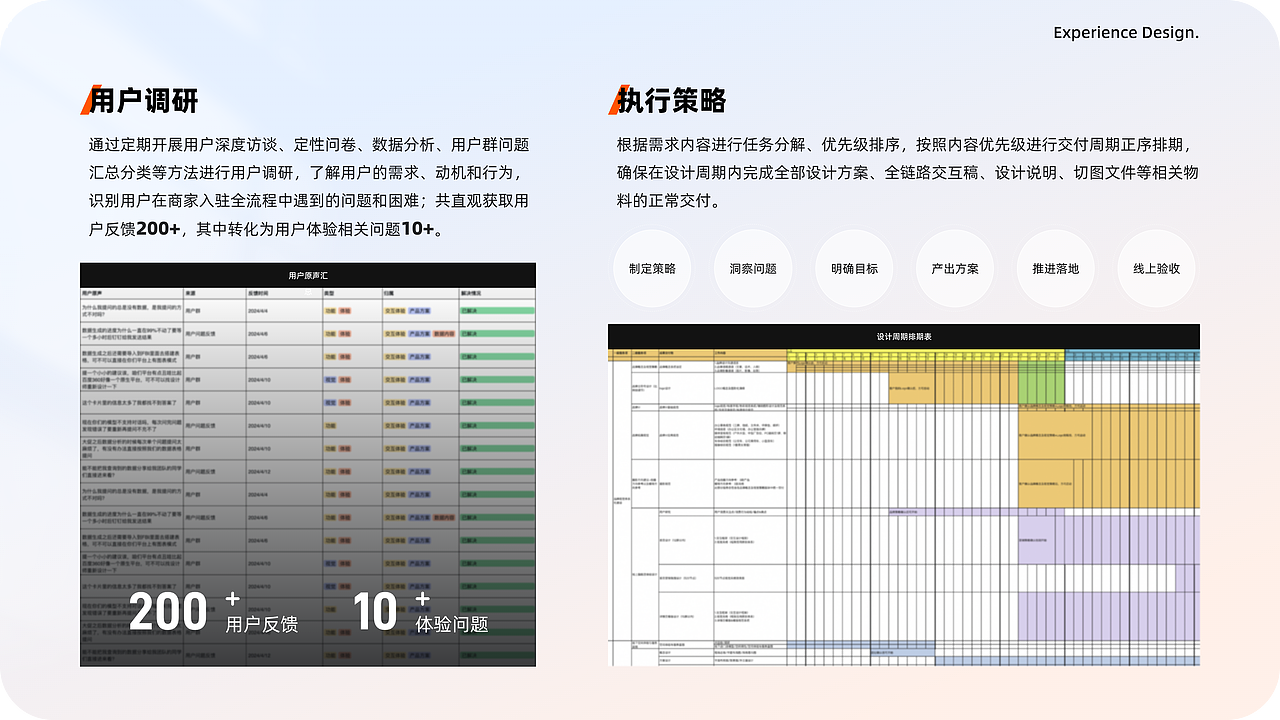The width and height of the screenshot is (1280, 720).
Task: Select the 明确目标 stage circle
Action: point(854,269)
